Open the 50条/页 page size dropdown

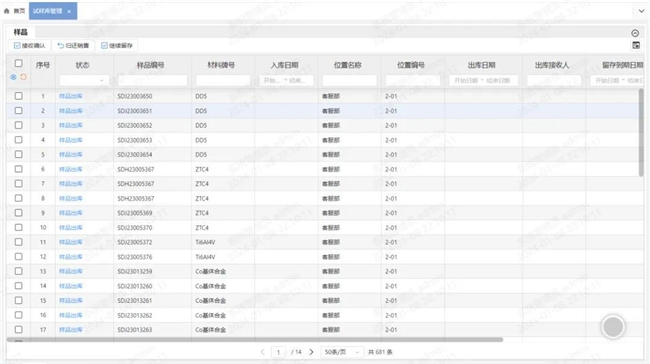click(342, 352)
